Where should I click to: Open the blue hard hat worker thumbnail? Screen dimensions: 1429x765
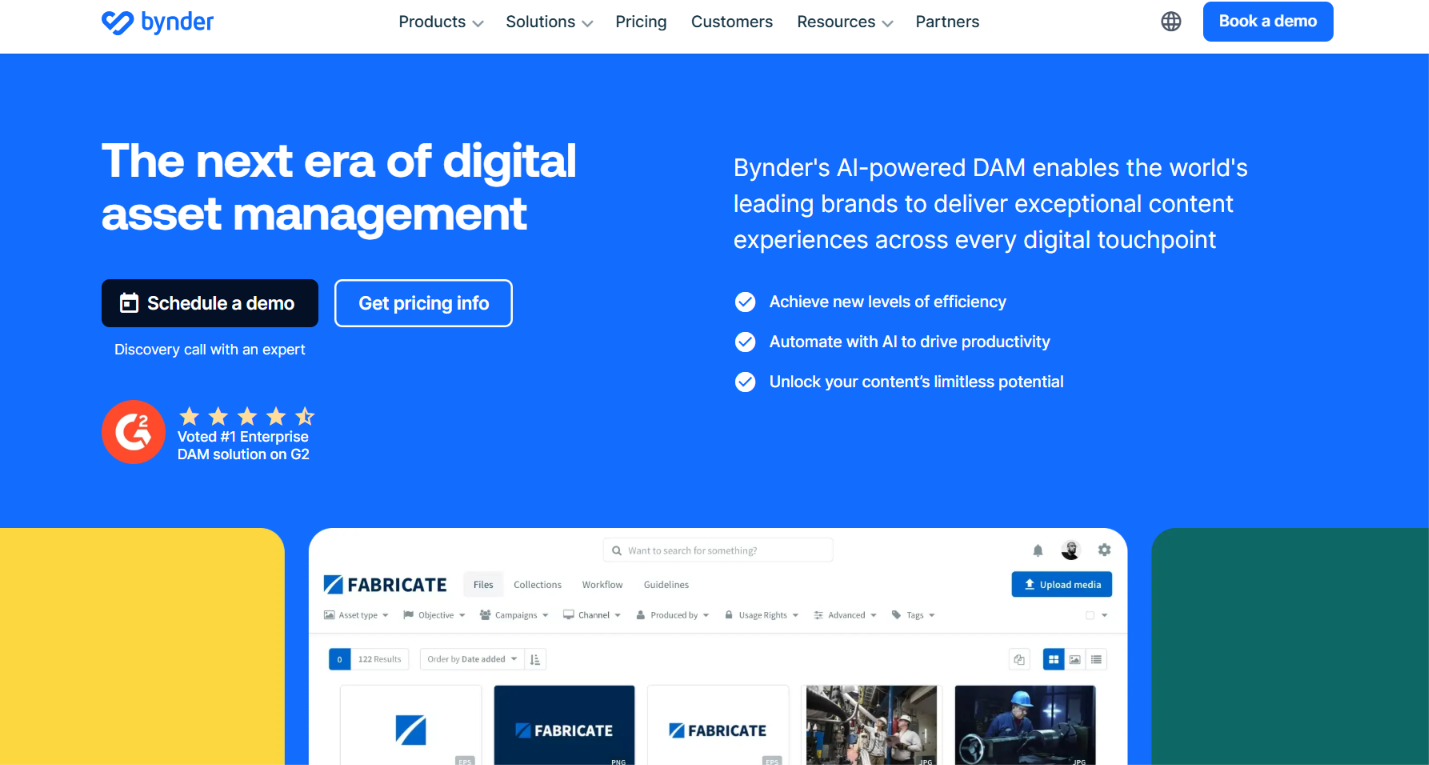(1025, 725)
